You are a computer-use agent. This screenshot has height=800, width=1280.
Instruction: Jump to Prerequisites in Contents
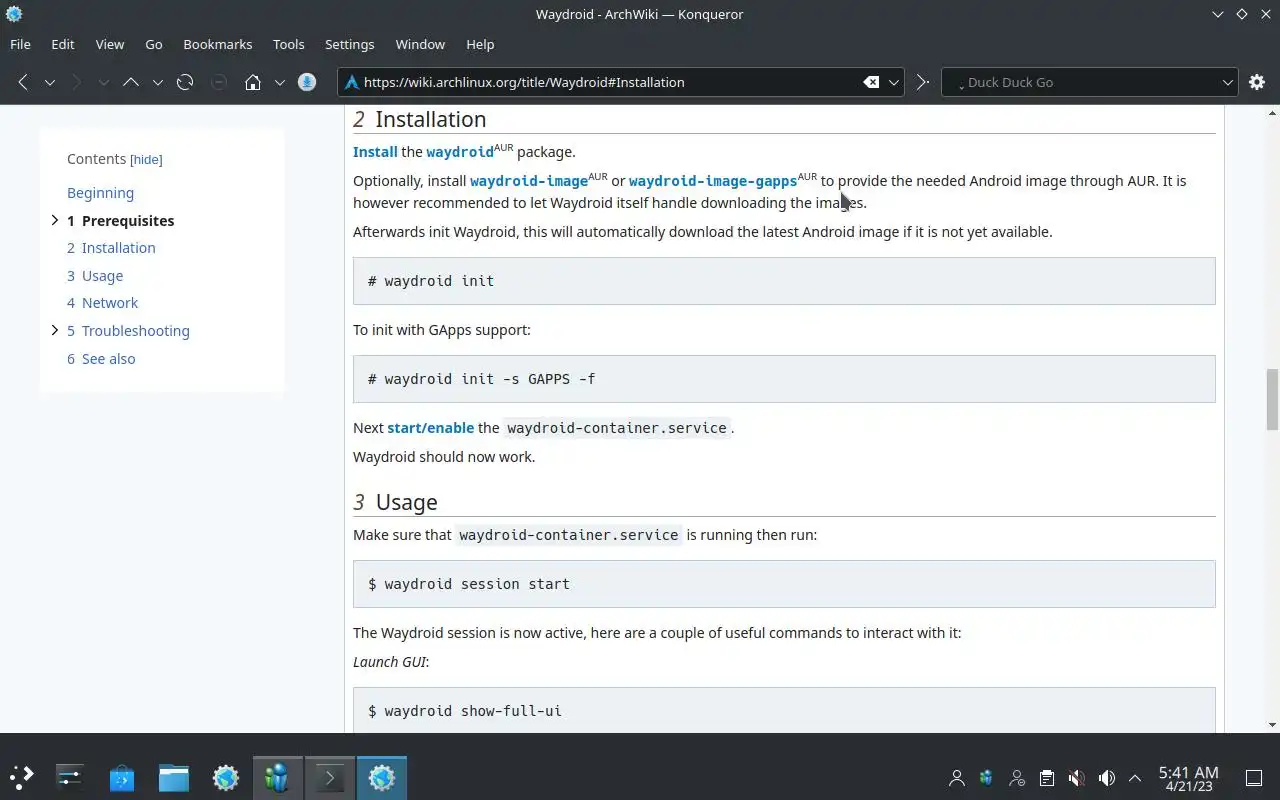pos(121,221)
